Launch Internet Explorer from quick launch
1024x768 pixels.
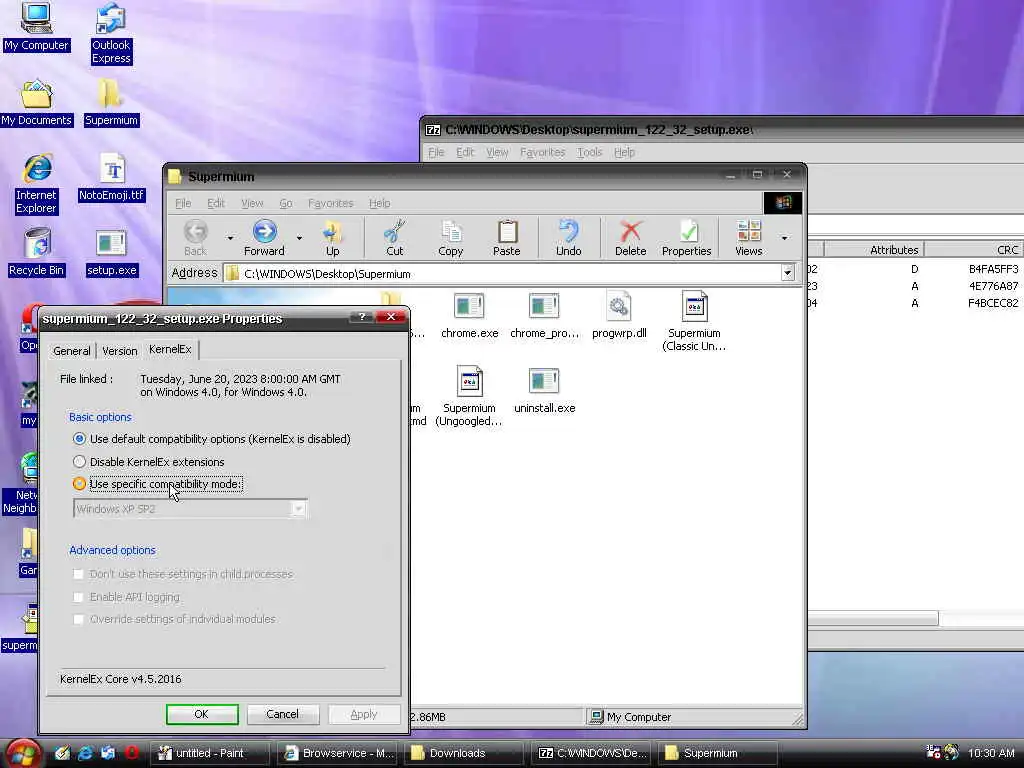click(85, 753)
